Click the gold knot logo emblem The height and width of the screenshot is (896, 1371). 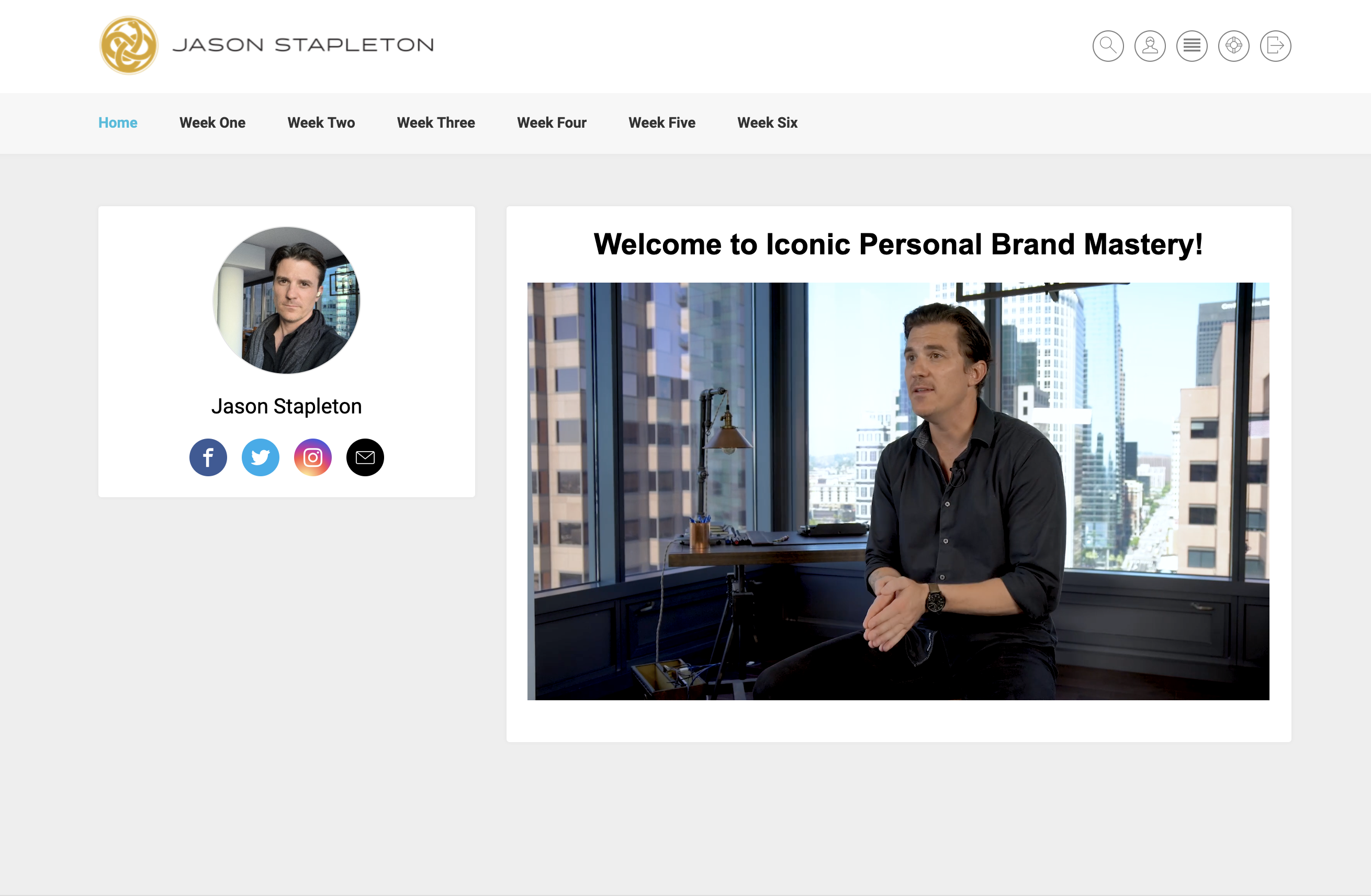(128, 45)
